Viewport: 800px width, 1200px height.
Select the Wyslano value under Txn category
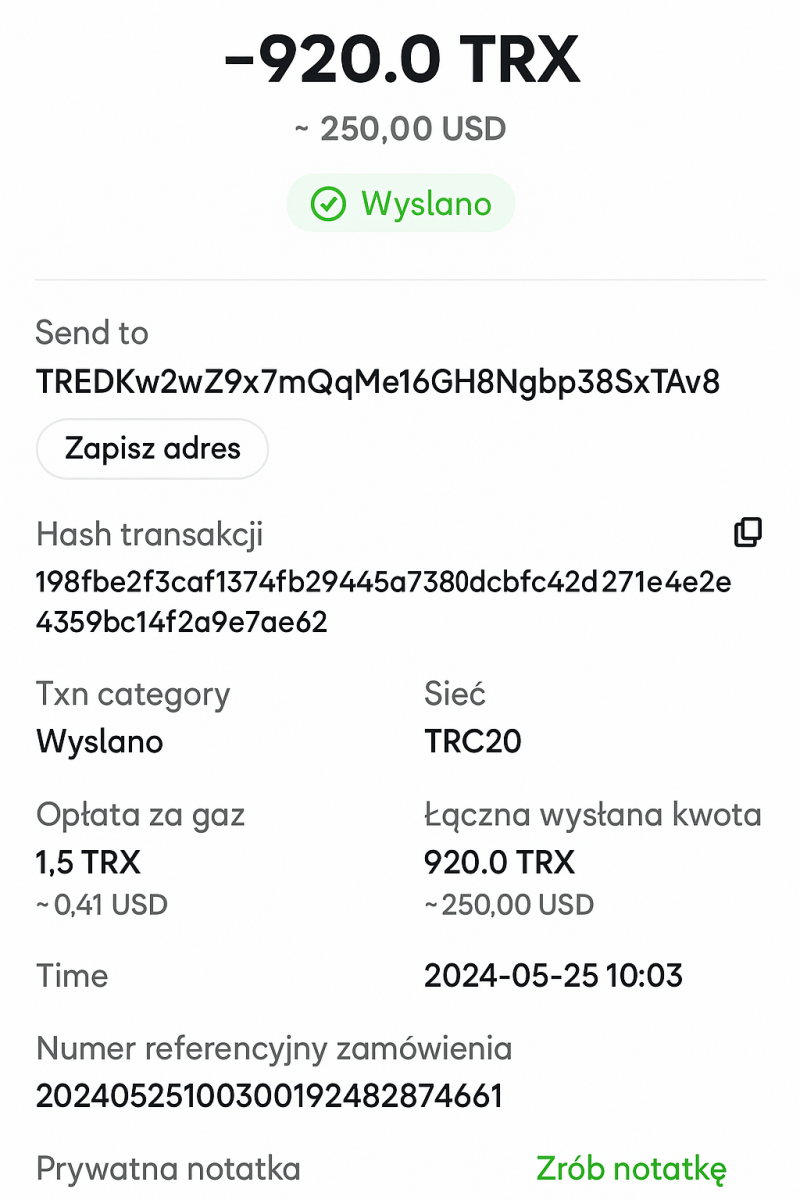click(100, 741)
